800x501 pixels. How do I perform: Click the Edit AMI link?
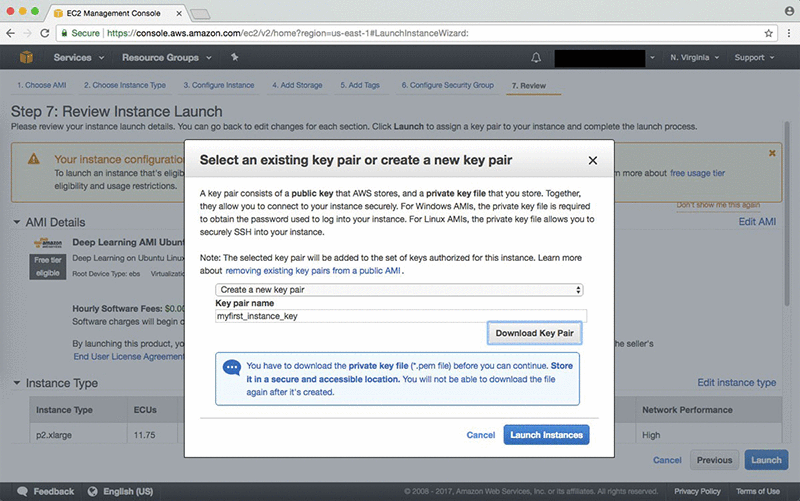tap(757, 221)
